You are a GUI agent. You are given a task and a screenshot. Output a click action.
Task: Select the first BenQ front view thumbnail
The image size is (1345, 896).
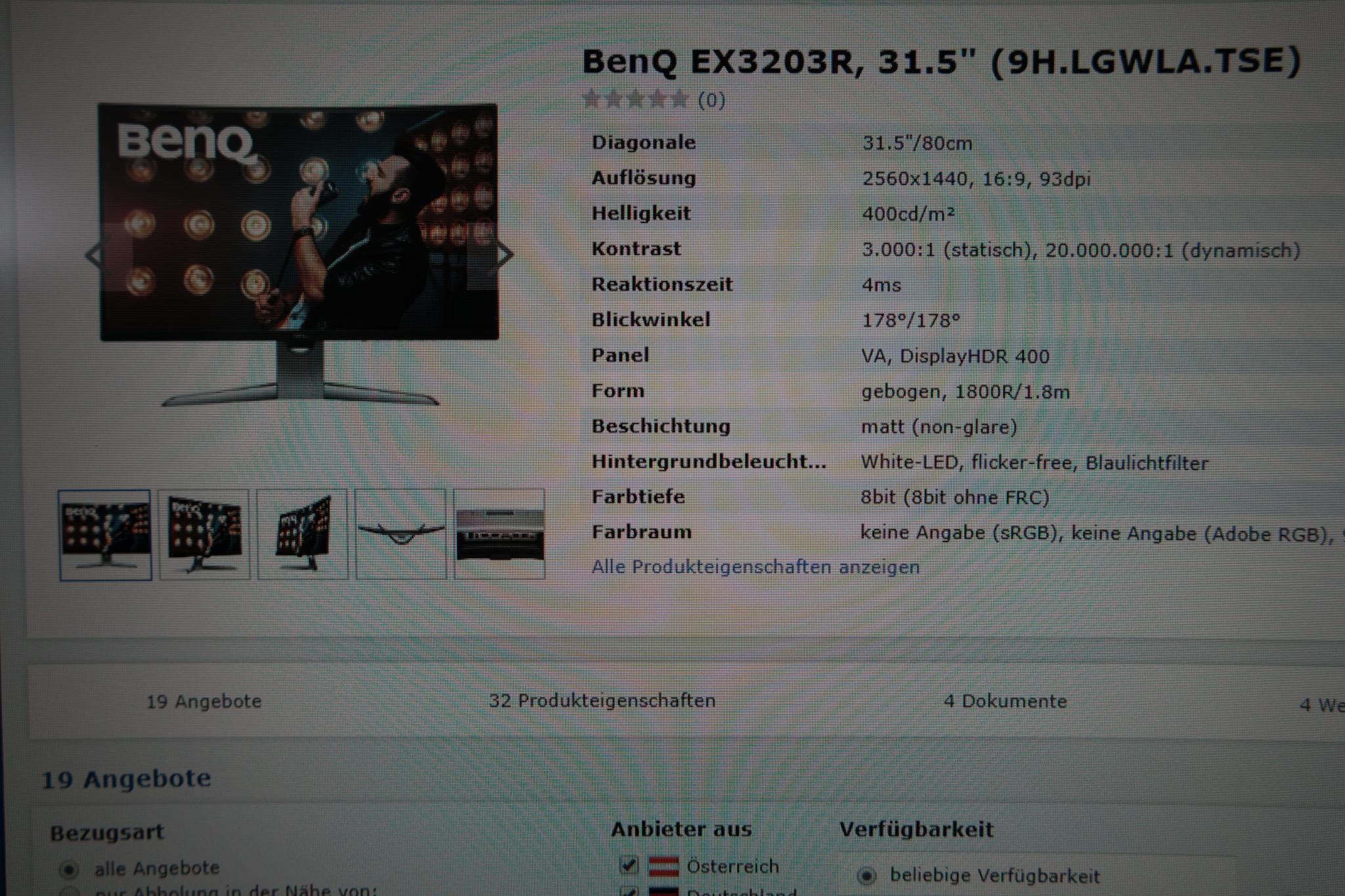click(x=105, y=535)
